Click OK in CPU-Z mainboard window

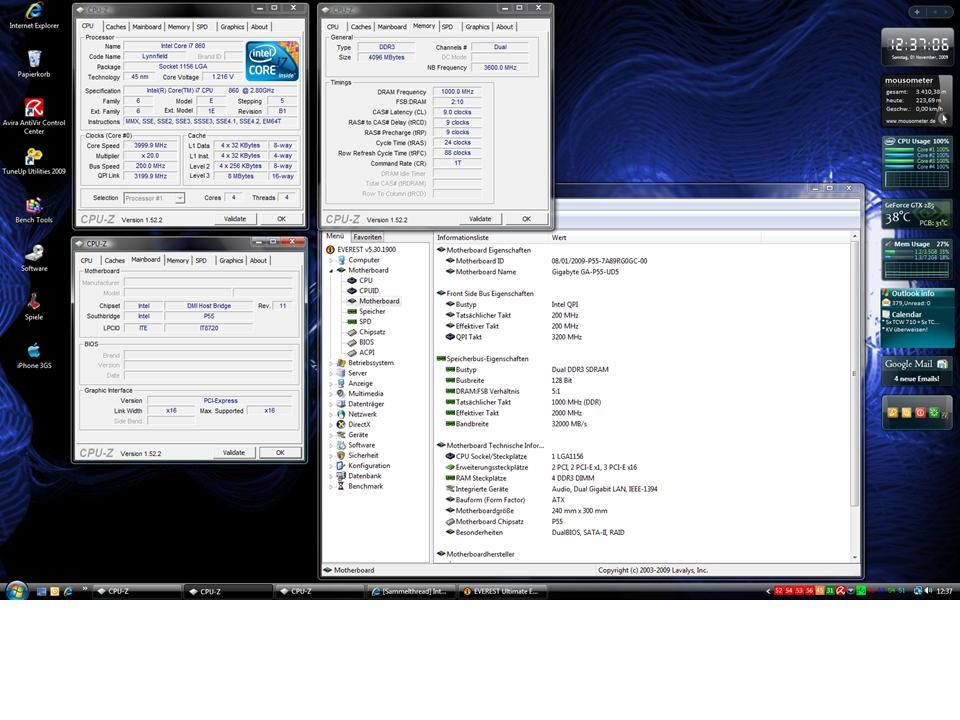pos(280,453)
